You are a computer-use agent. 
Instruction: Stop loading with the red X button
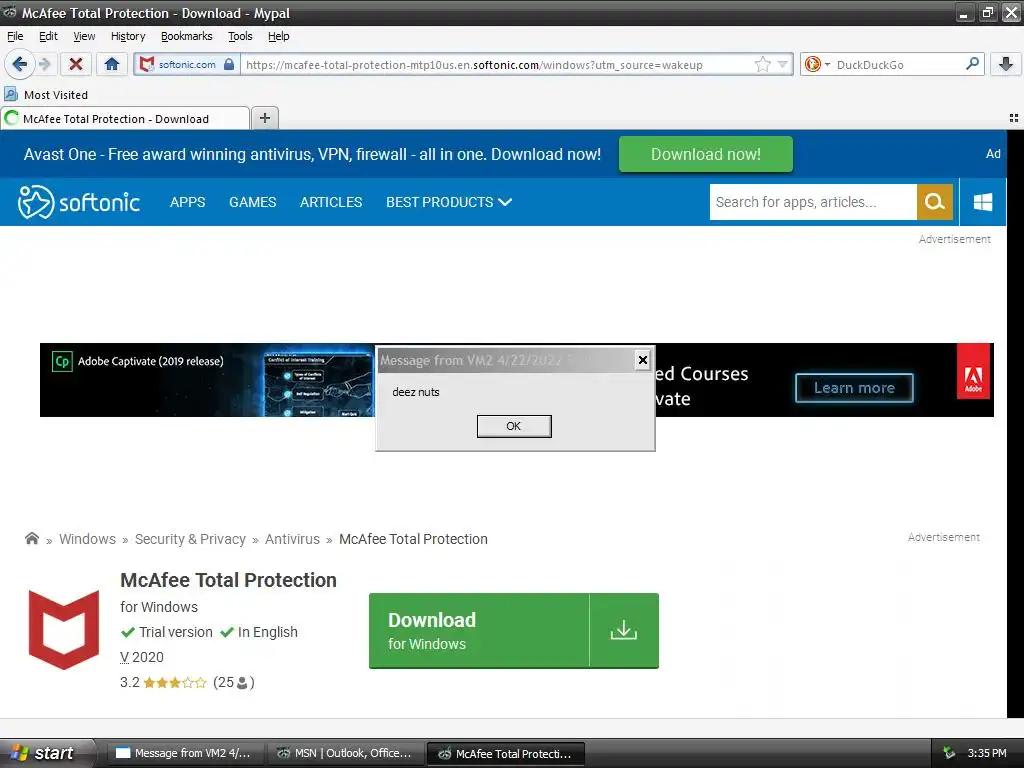(x=76, y=64)
